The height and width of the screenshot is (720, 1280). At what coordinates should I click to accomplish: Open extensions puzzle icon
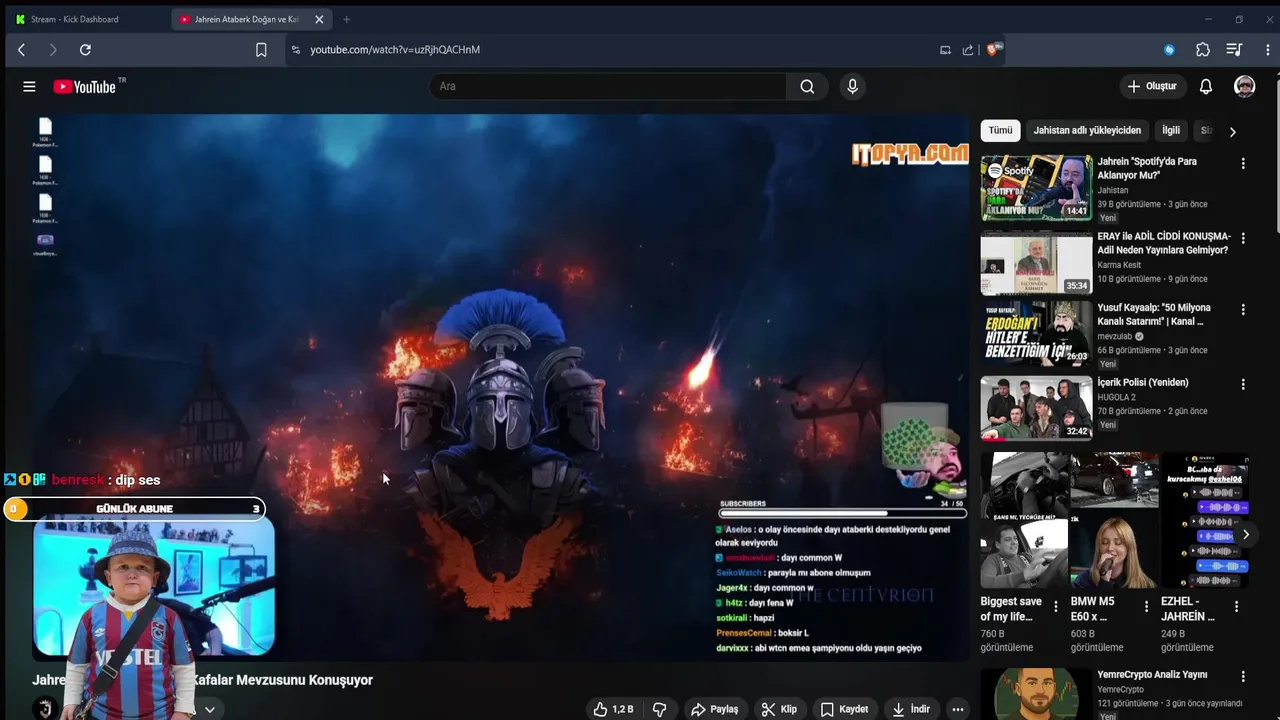coord(1203,49)
